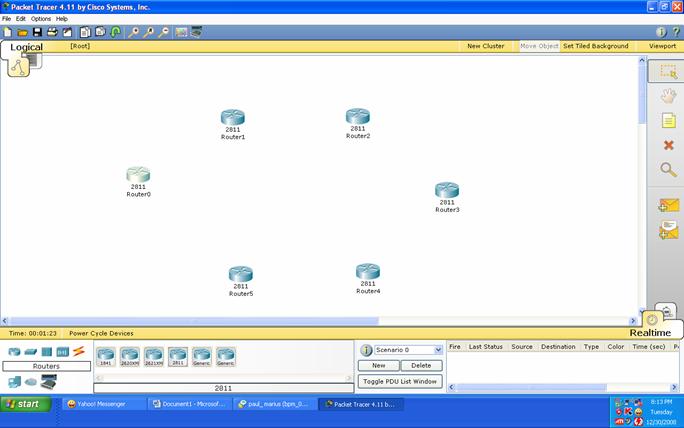Image resolution: width=684 pixels, height=428 pixels.
Task: Choose Connections lightning bolt category
Action: [78, 351]
